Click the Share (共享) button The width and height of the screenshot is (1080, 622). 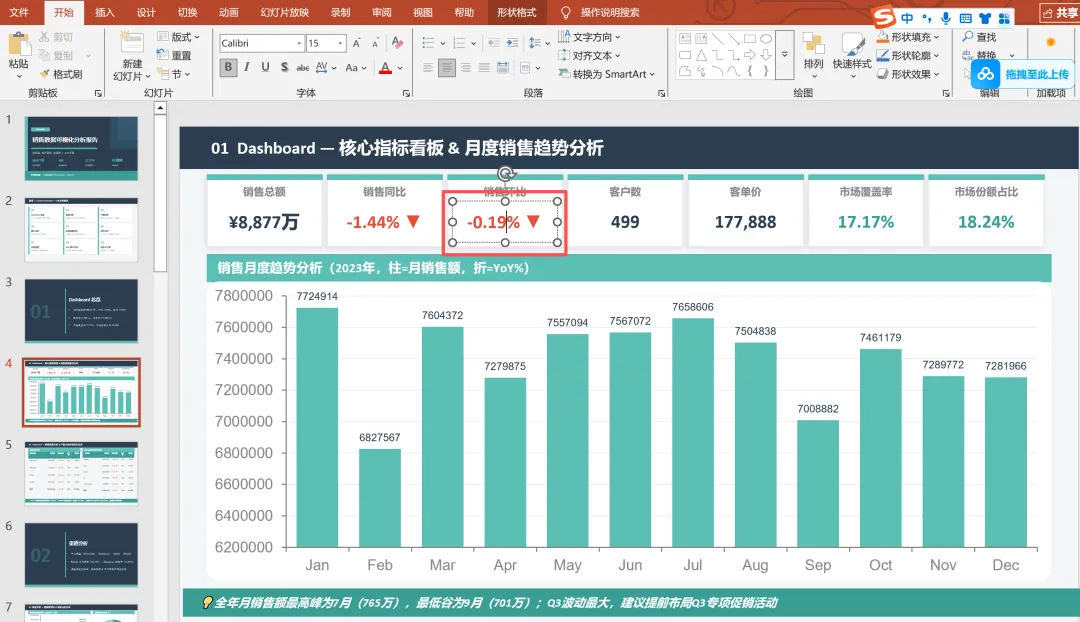tap(1059, 12)
